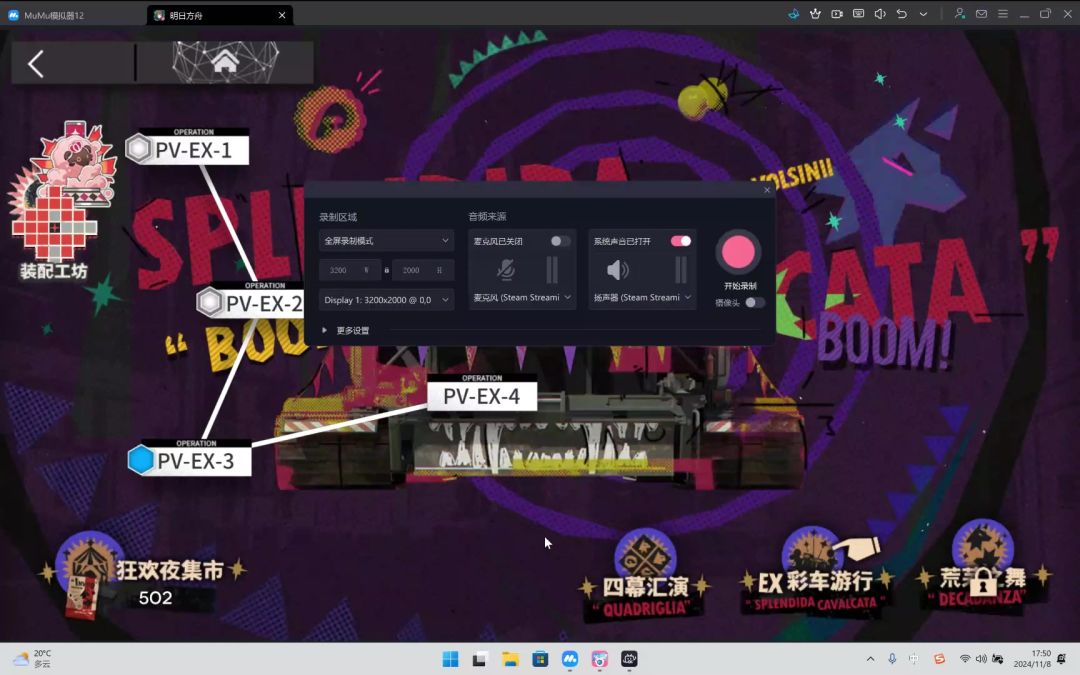Close the 明日方舟 tab
Screen dimensions: 1080x675
[282, 15]
